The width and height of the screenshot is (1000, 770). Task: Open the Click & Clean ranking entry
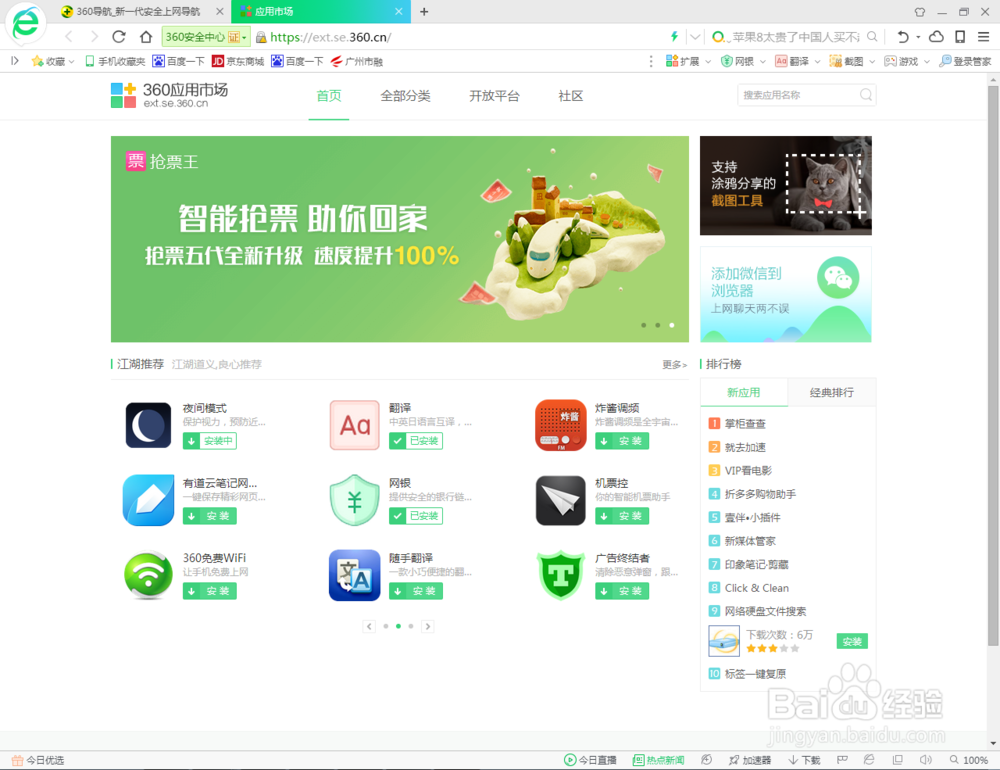756,588
